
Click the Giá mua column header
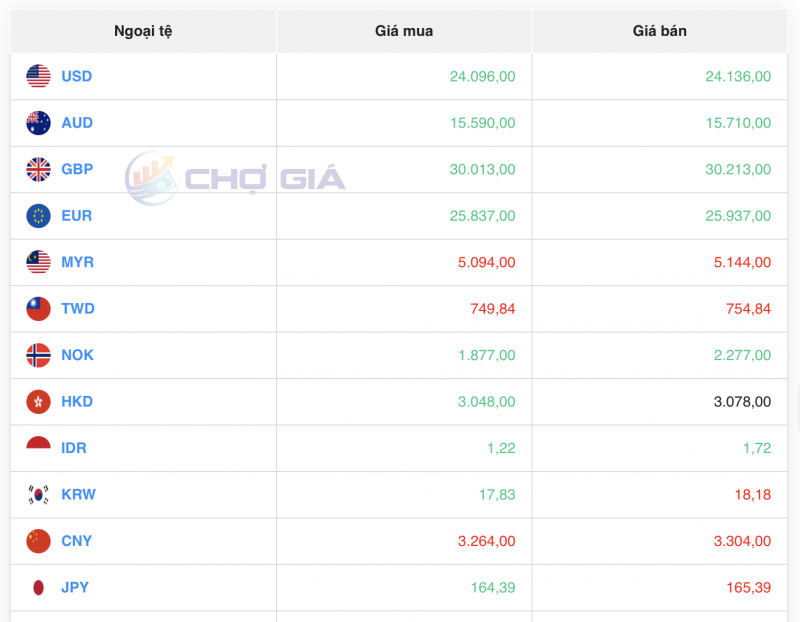pos(404,31)
